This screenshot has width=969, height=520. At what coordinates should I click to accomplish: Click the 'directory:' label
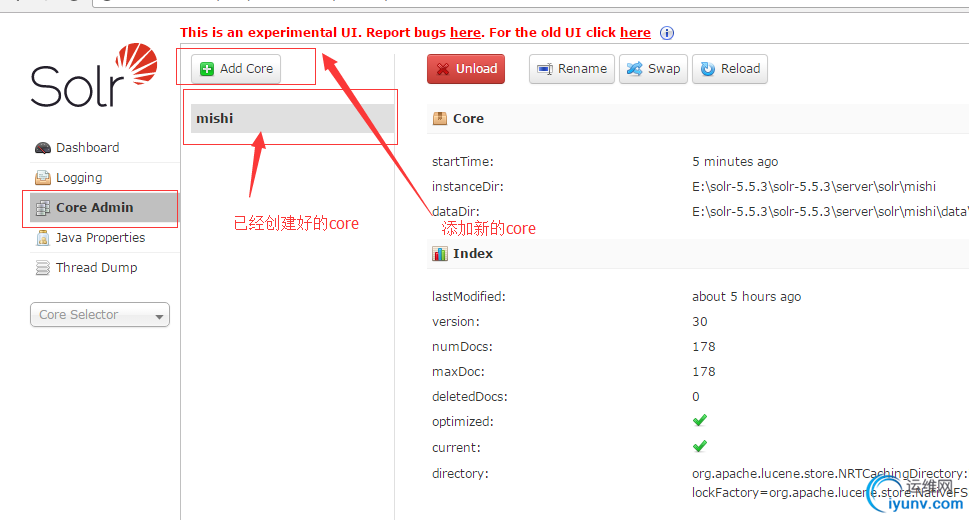click(x=460, y=474)
